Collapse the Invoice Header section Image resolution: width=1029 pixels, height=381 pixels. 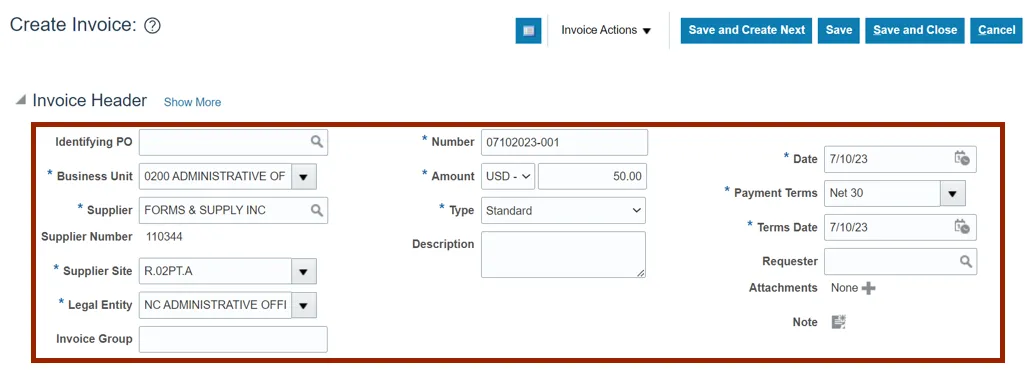[21, 100]
